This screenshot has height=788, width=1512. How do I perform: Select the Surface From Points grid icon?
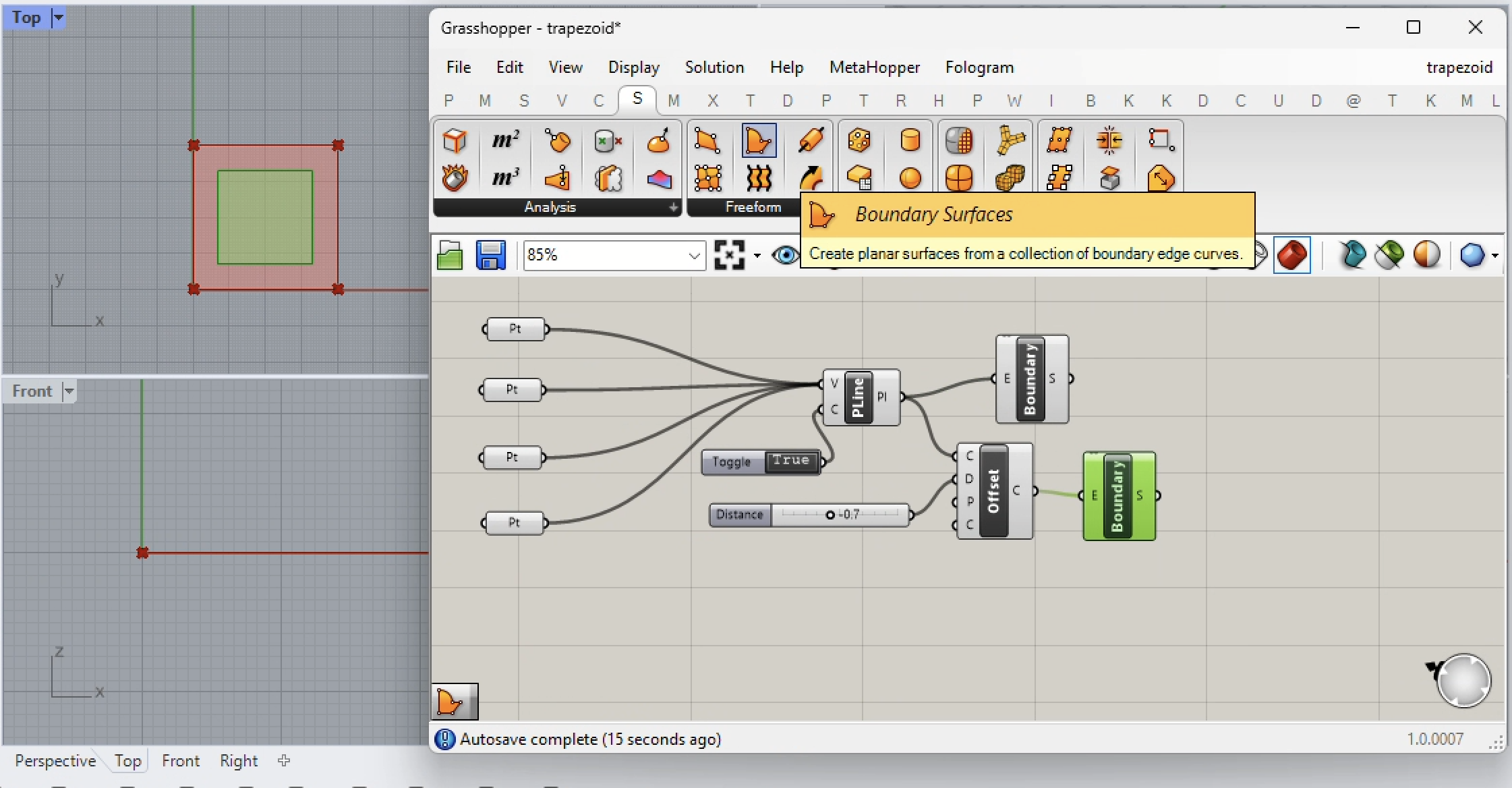tap(707, 179)
